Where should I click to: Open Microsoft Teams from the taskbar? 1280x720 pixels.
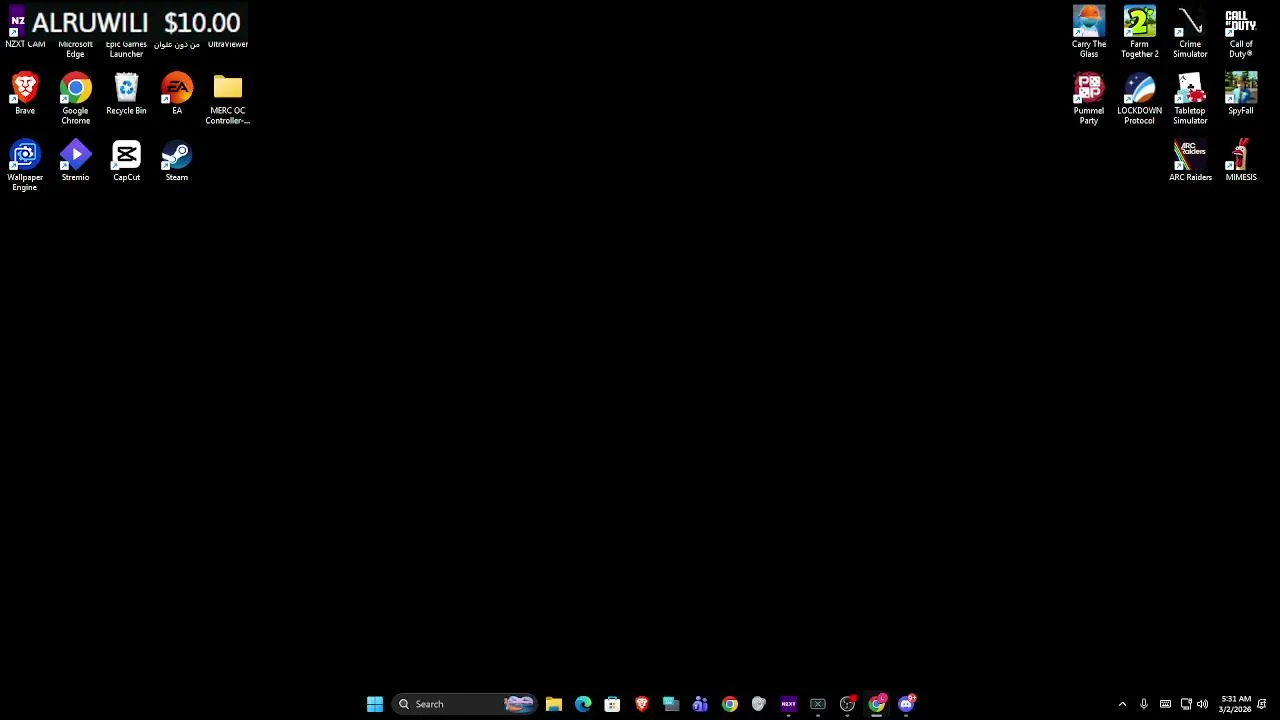(x=700, y=704)
